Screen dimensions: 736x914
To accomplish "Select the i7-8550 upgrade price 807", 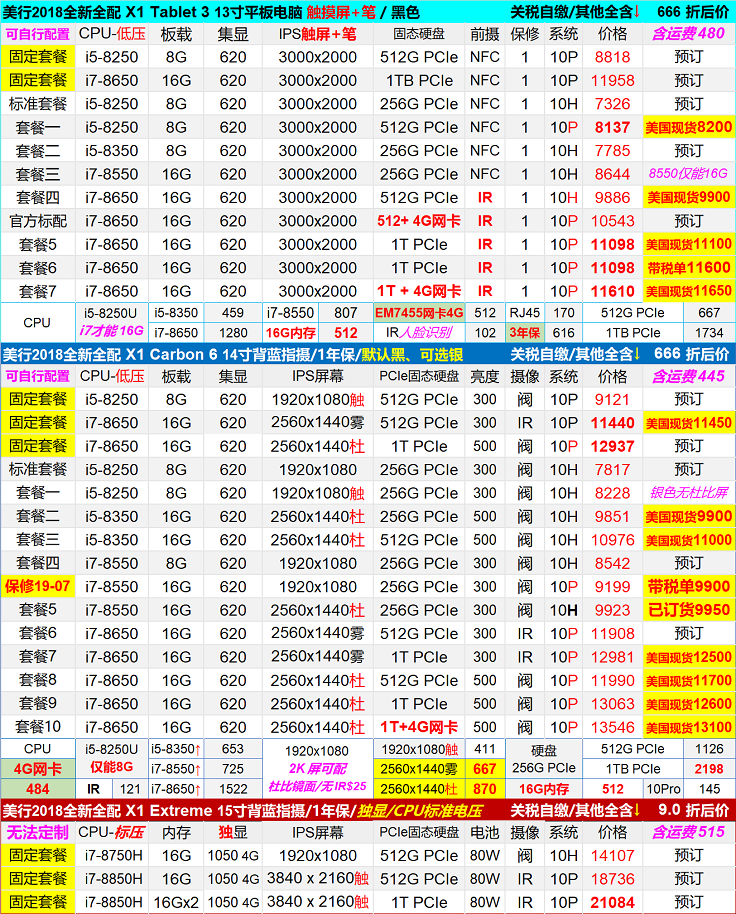I will coord(345,313).
